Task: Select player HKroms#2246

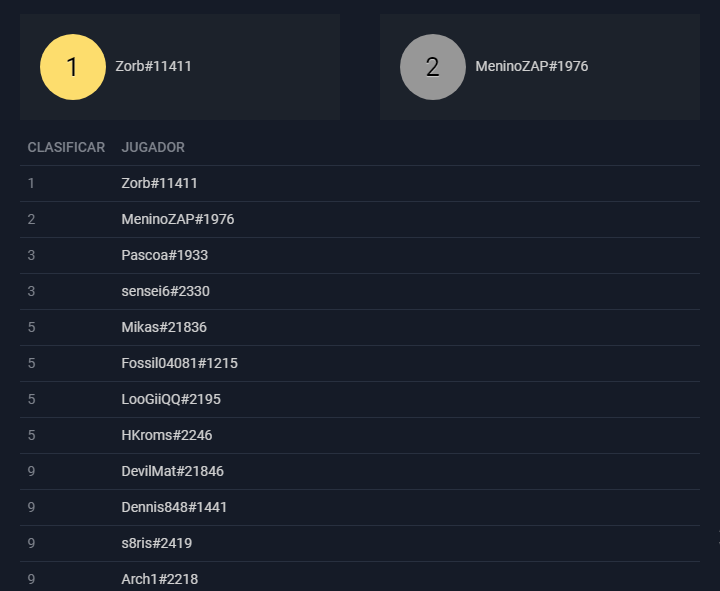Action: tap(167, 435)
